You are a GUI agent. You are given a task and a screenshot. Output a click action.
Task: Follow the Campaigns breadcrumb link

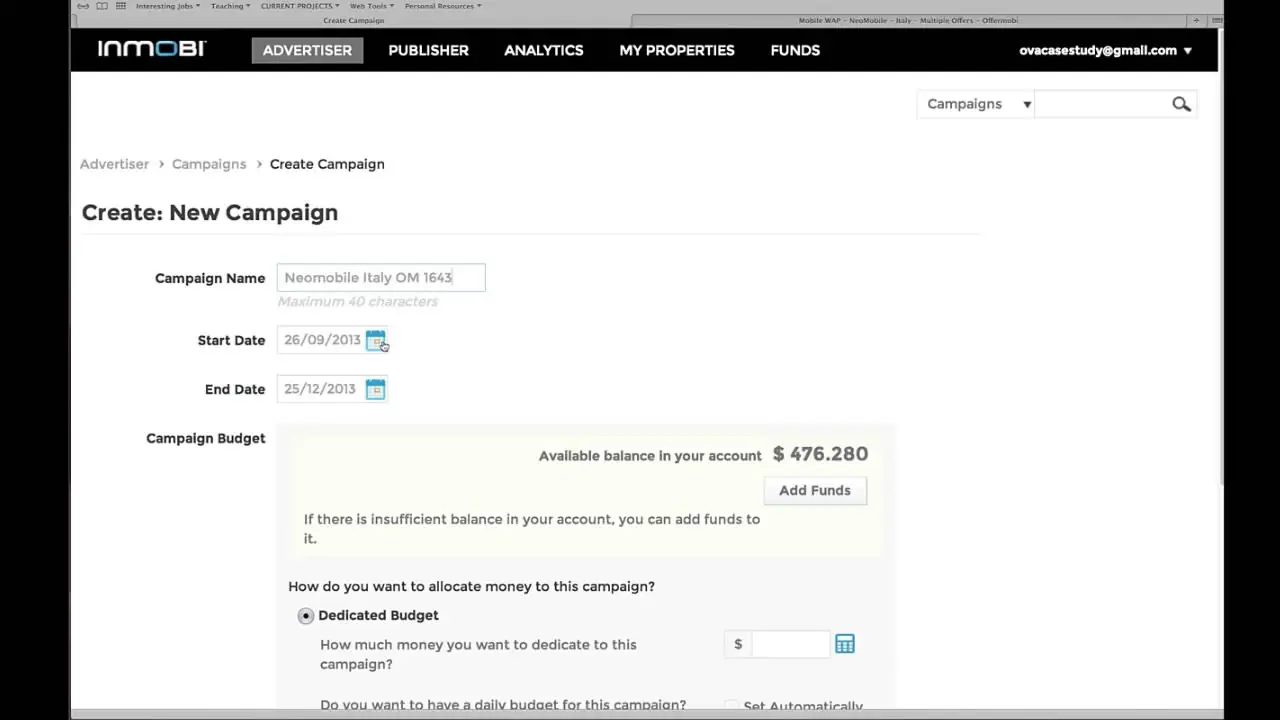pyautogui.click(x=209, y=164)
